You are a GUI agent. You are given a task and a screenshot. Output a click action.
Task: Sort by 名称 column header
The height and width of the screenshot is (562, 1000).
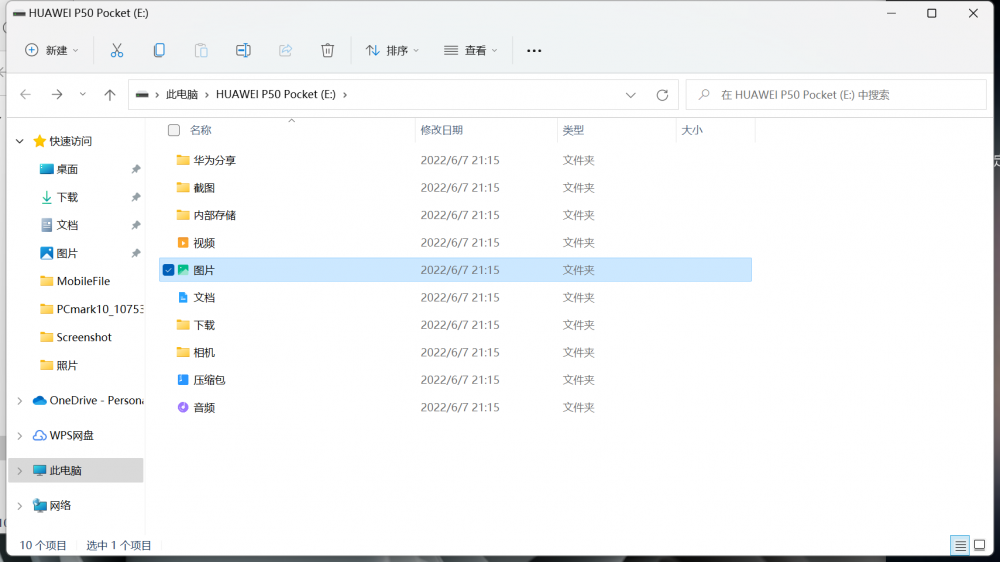pos(200,130)
